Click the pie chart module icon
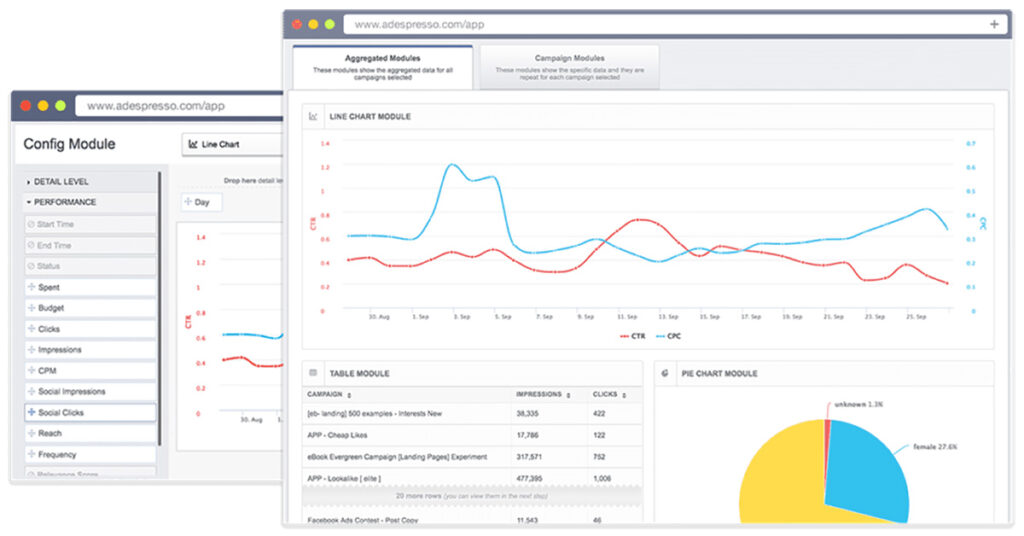Image resolution: width=1024 pixels, height=536 pixels. pyautogui.click(x=666, y=373)
